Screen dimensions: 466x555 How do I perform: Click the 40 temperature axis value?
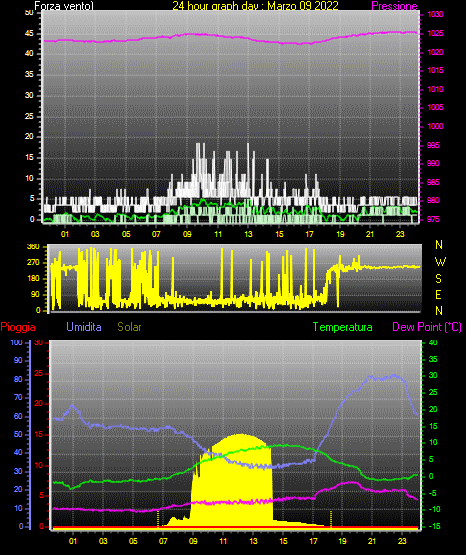click(x=433, y=343)
